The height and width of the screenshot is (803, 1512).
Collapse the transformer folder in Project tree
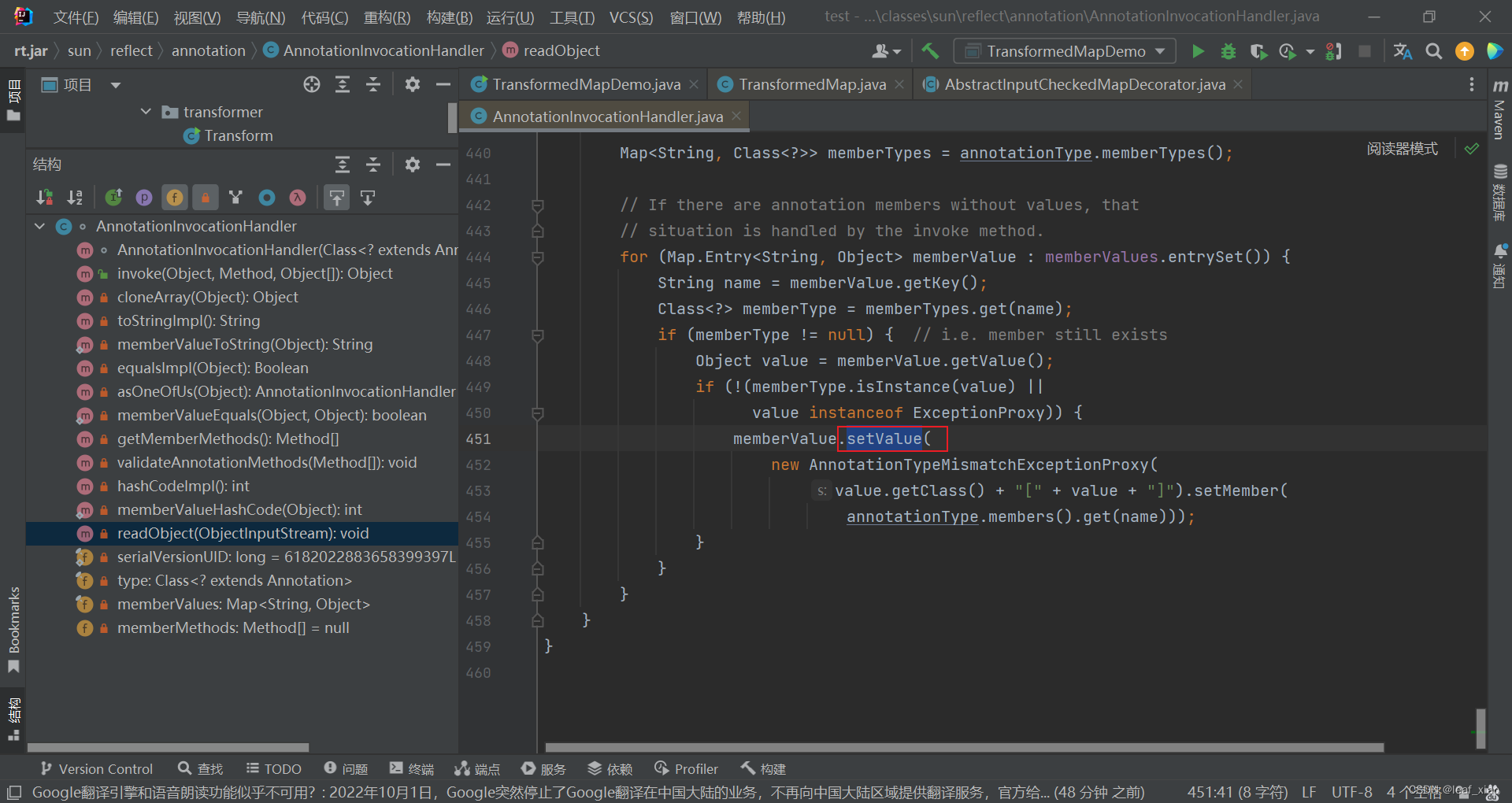[146, 112]
